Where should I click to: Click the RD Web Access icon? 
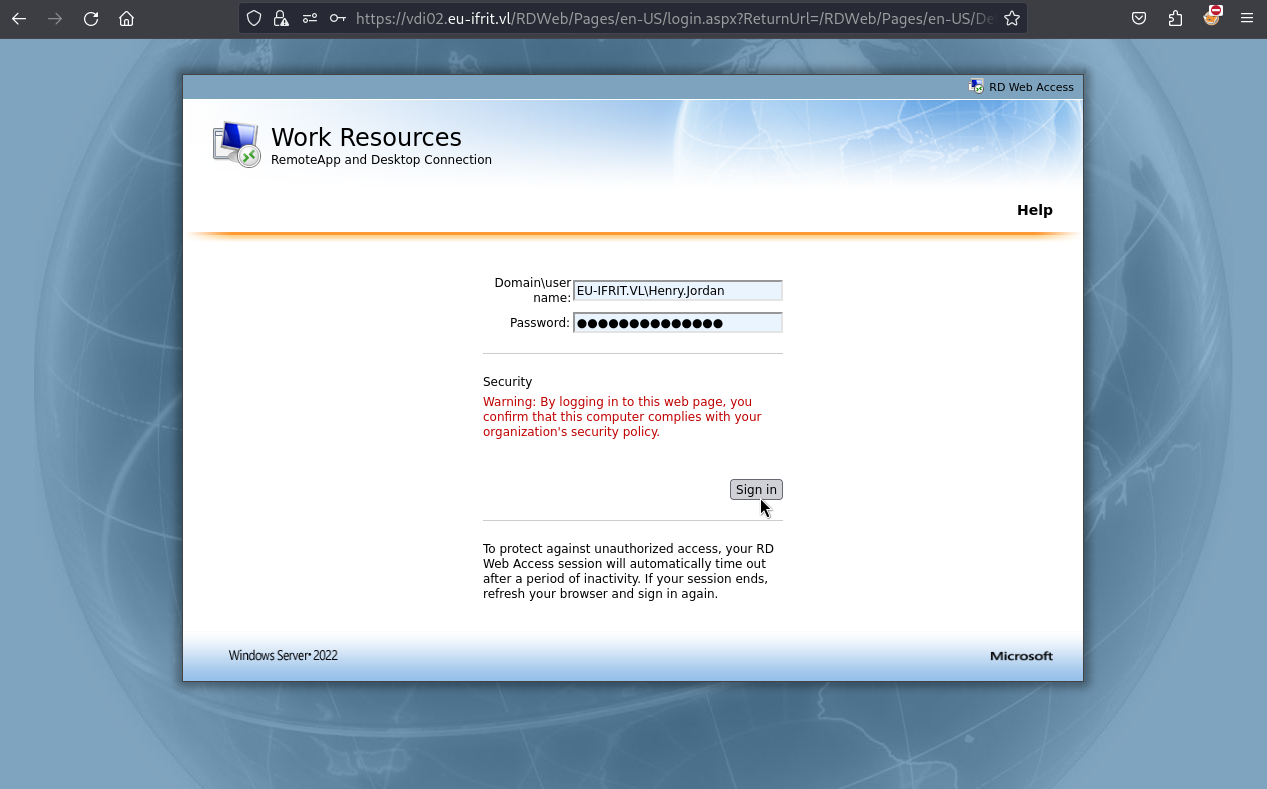pyautogui.click(x=976, y=86)
